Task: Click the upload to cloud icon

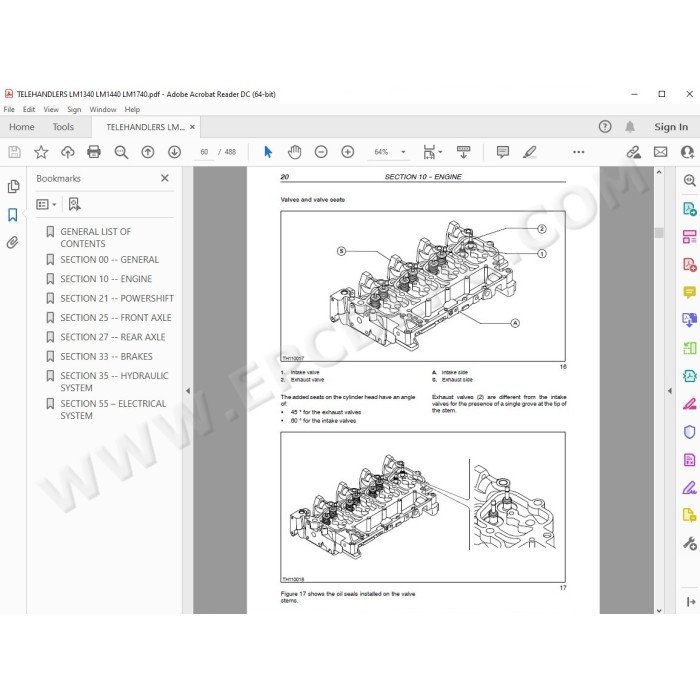Action: (x=67, y=152)
